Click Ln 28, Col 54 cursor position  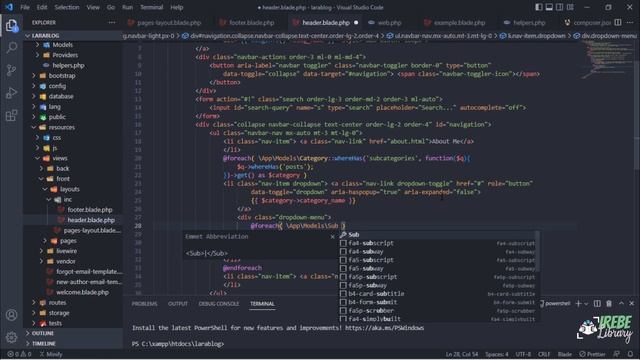462,354
